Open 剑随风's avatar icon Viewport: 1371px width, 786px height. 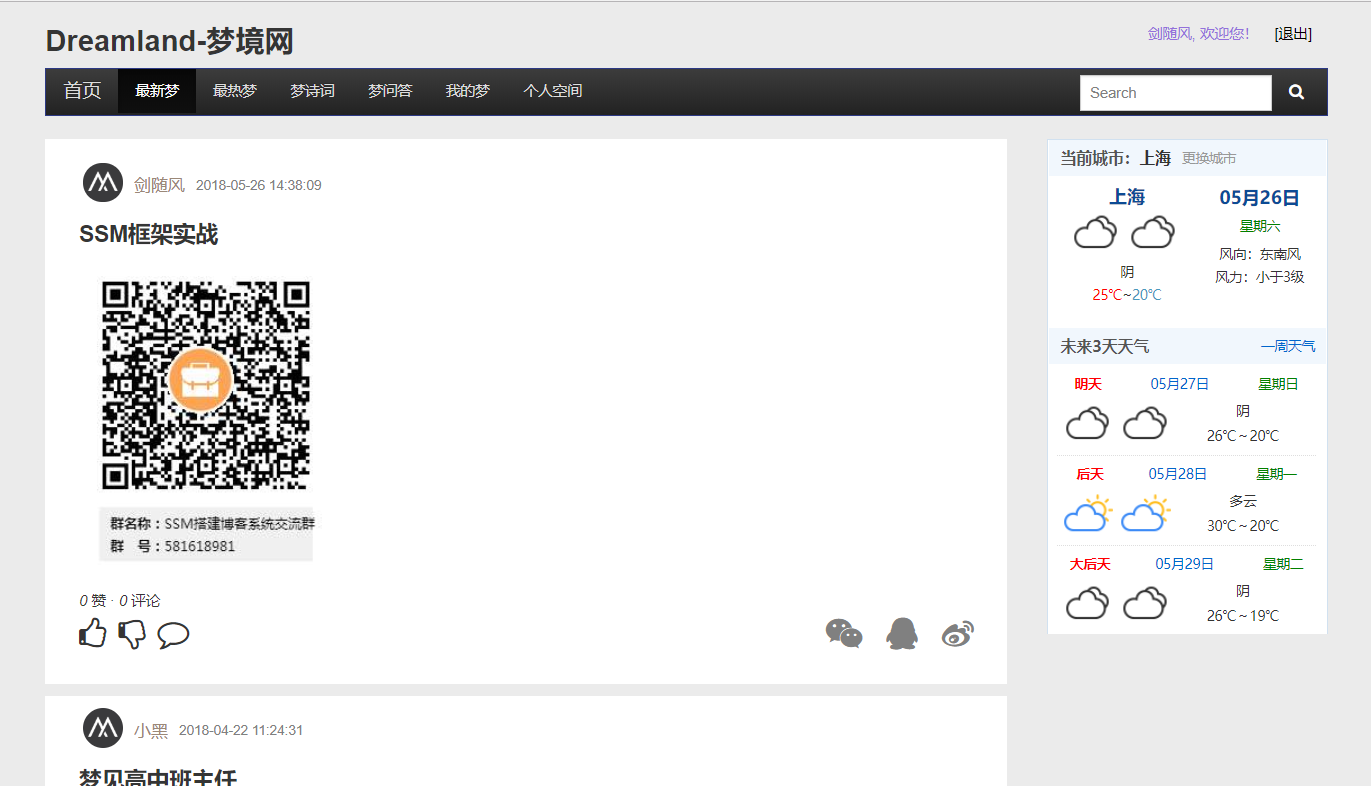click(103, 182)
